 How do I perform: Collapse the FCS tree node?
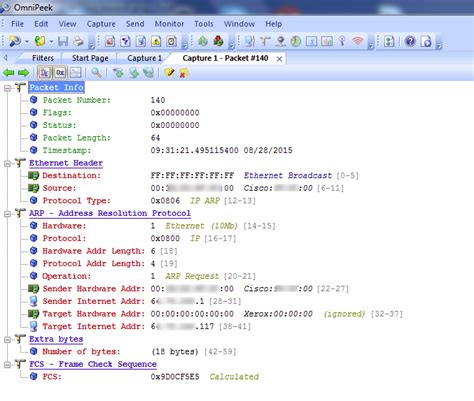tap(7, 365)
